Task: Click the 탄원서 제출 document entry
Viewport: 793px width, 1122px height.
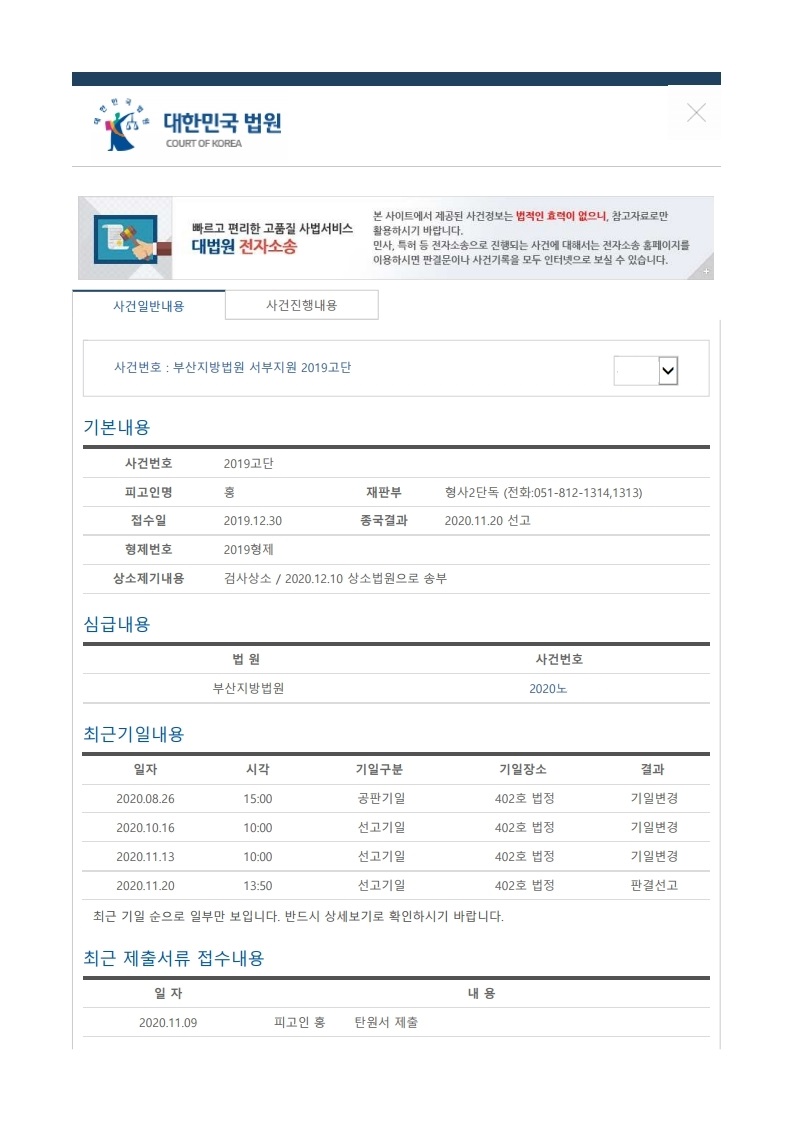Action: (x=386, y=1023)
